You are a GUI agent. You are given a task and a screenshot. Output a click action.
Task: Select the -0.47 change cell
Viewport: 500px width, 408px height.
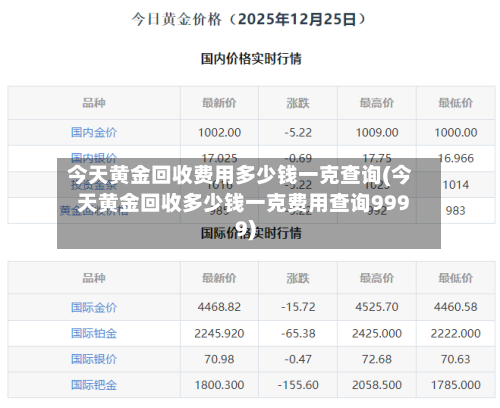pyautogui.click(x=298, y=359)
